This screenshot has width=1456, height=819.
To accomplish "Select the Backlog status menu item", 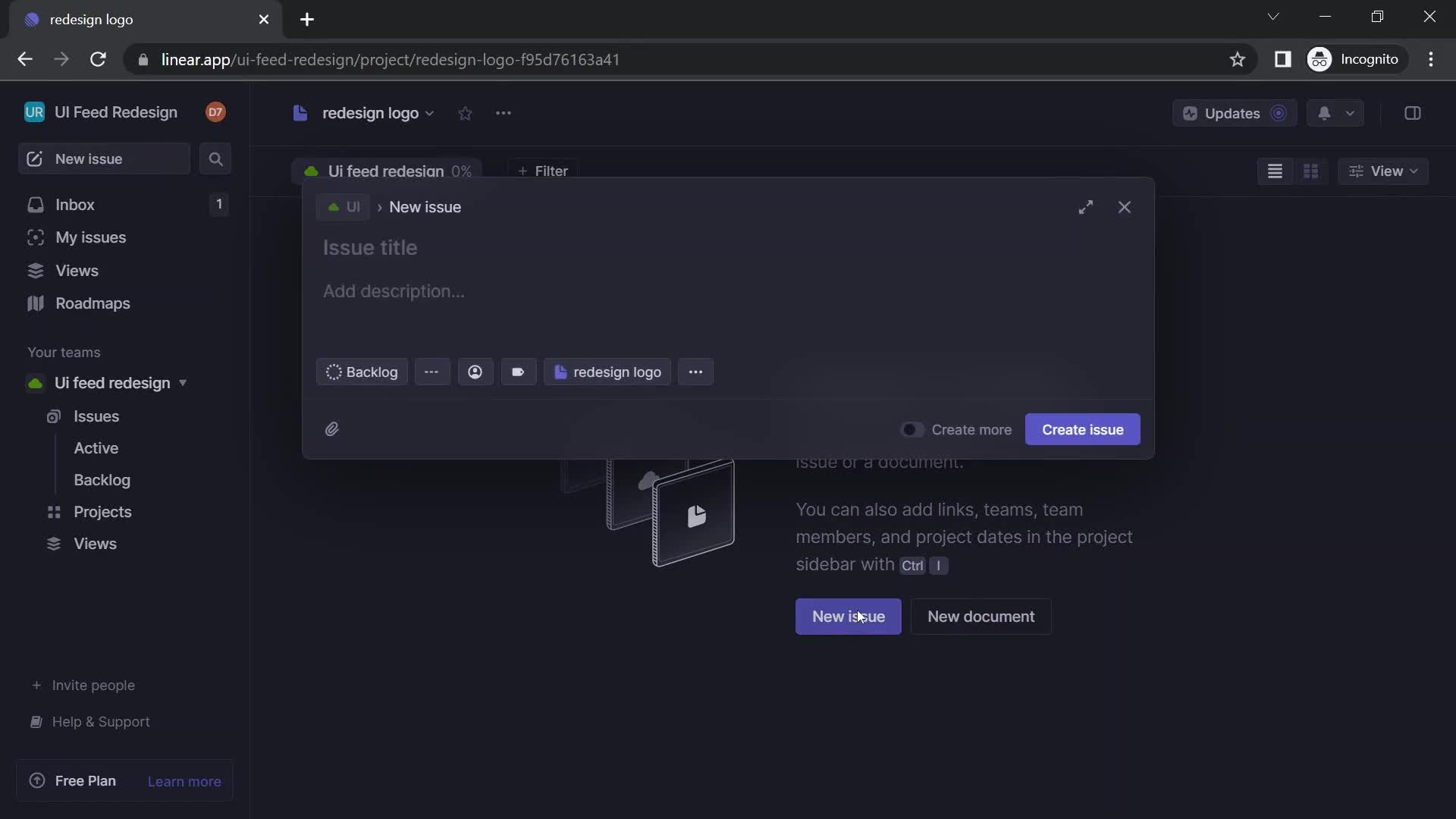I will coord(360,371).
